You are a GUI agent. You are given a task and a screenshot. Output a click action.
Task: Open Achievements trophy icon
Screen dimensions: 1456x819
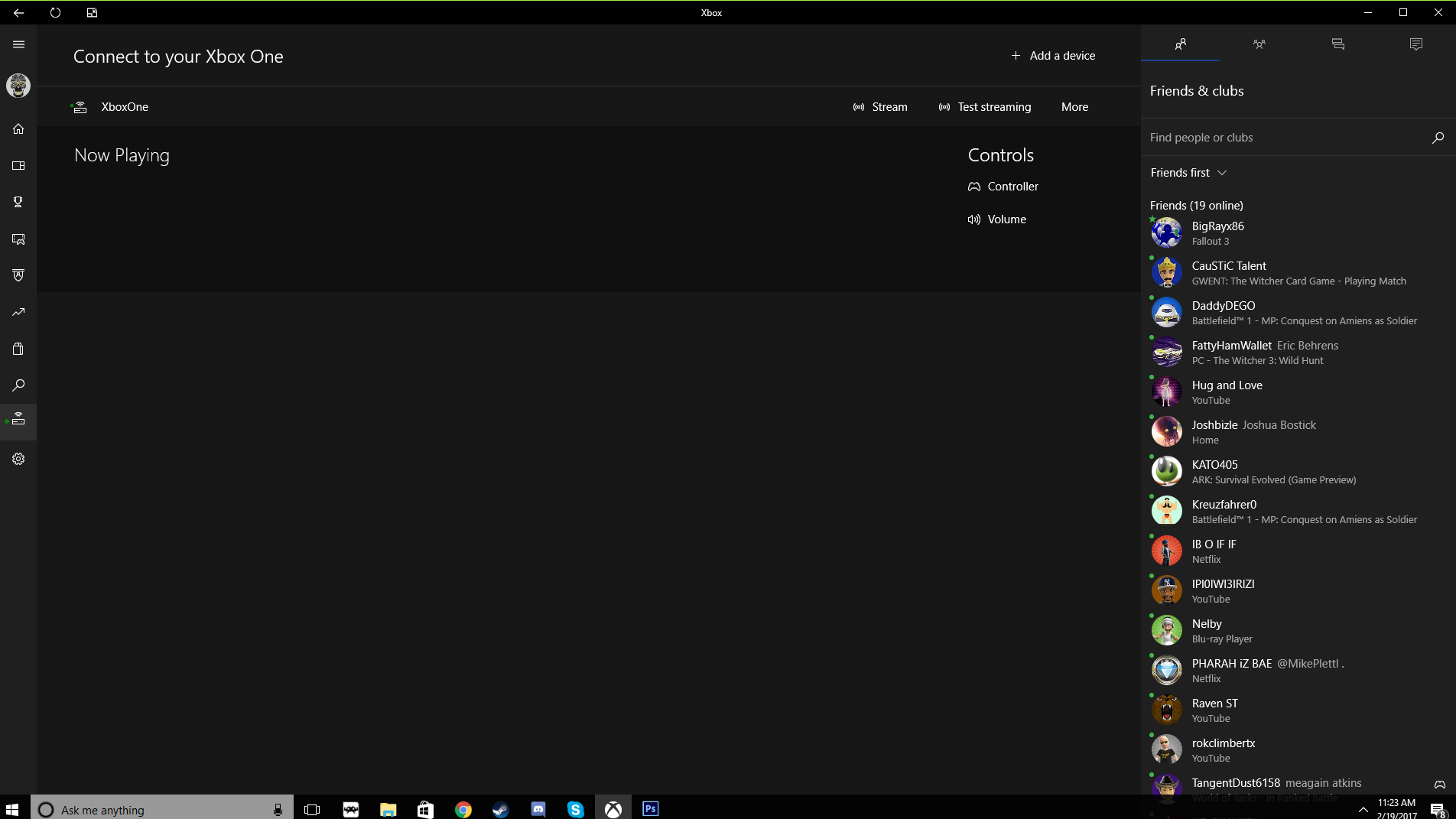tap(18, 202)
